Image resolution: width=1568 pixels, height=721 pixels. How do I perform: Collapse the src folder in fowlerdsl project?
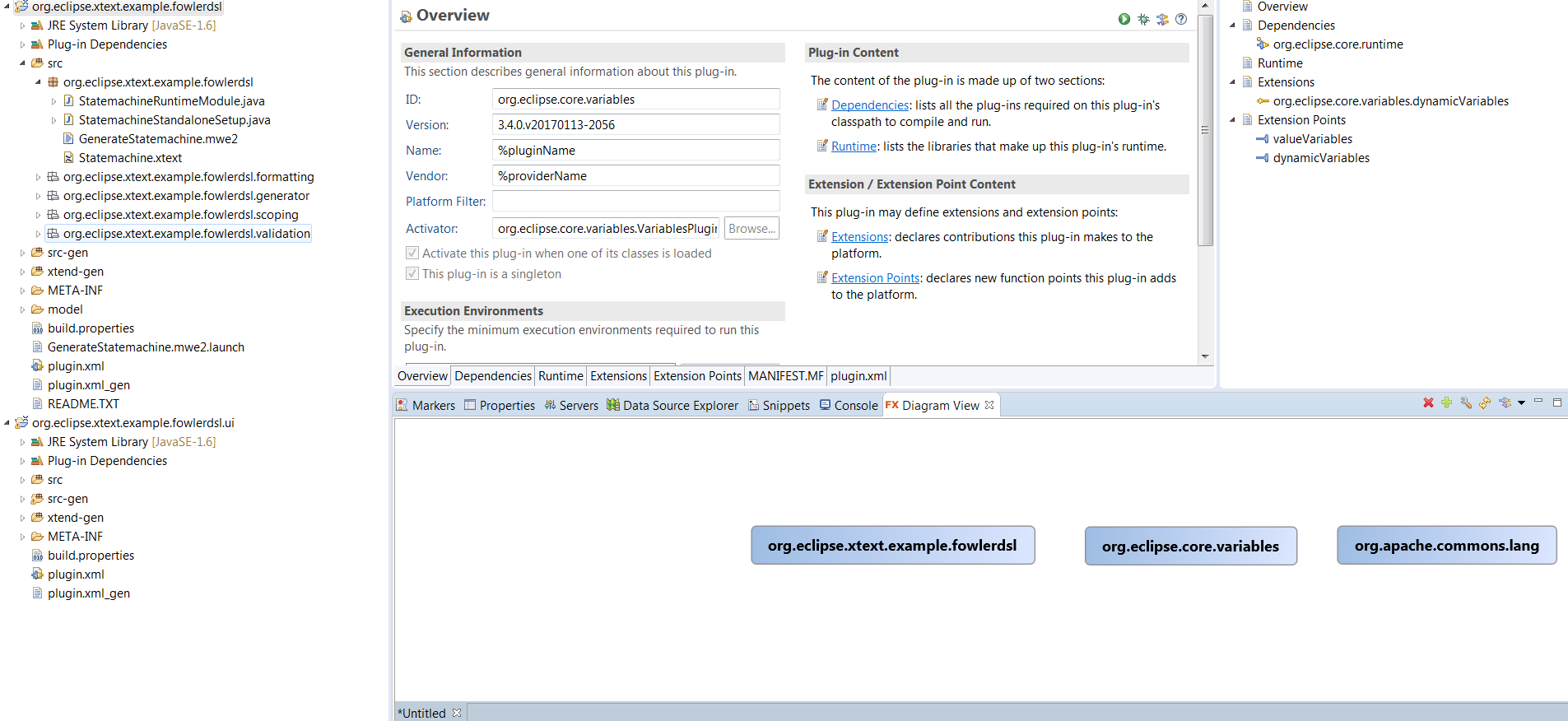click(22, 63)
